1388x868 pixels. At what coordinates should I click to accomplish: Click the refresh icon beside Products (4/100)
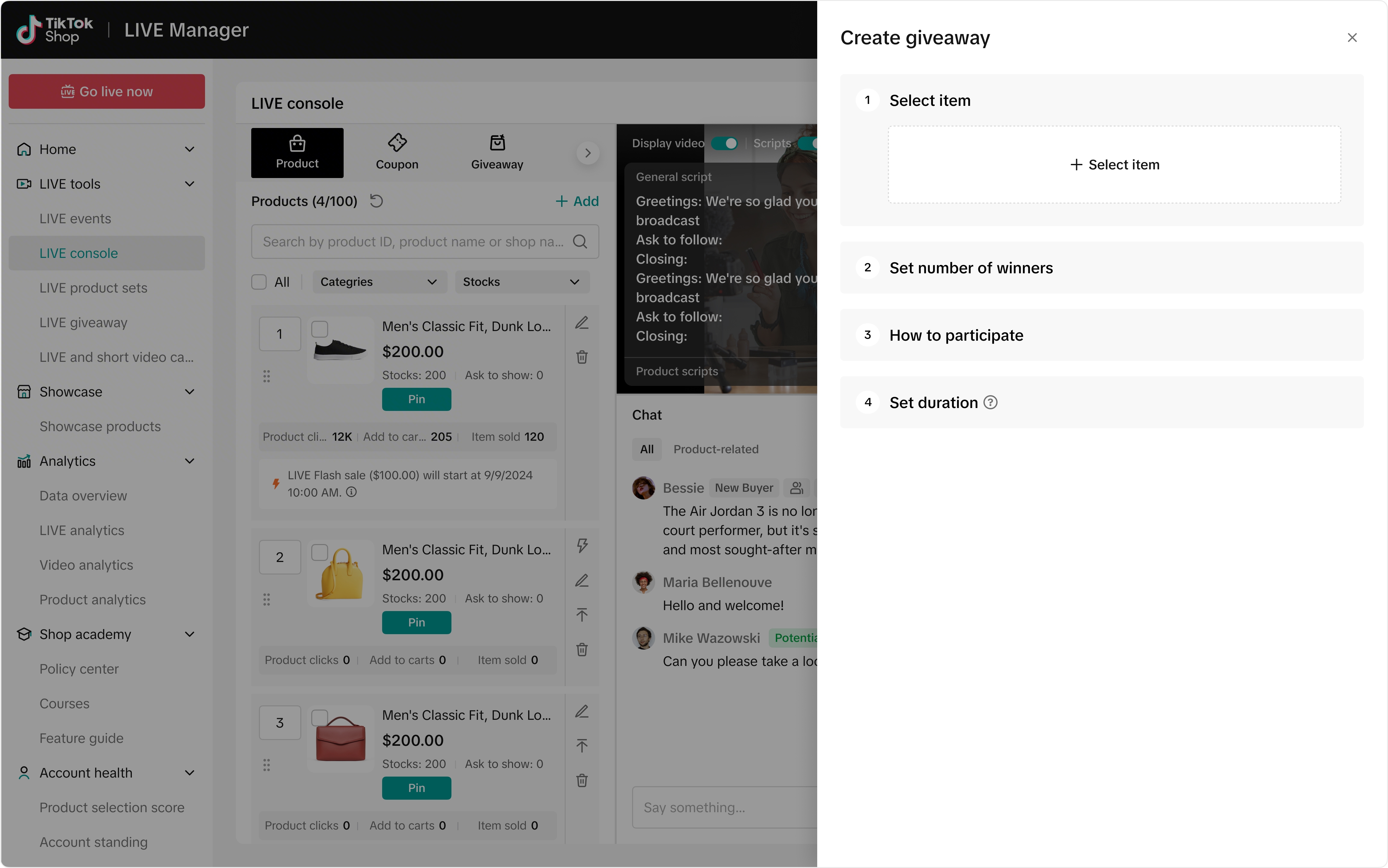pos(376,201)
